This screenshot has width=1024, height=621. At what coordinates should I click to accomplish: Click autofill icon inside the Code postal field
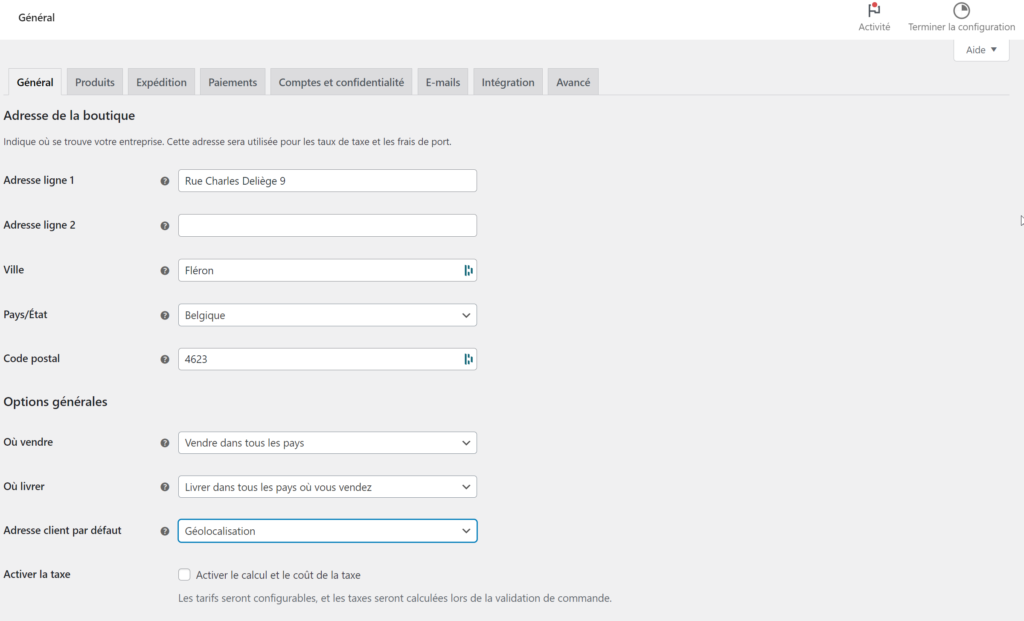click(x=468, y=359)
